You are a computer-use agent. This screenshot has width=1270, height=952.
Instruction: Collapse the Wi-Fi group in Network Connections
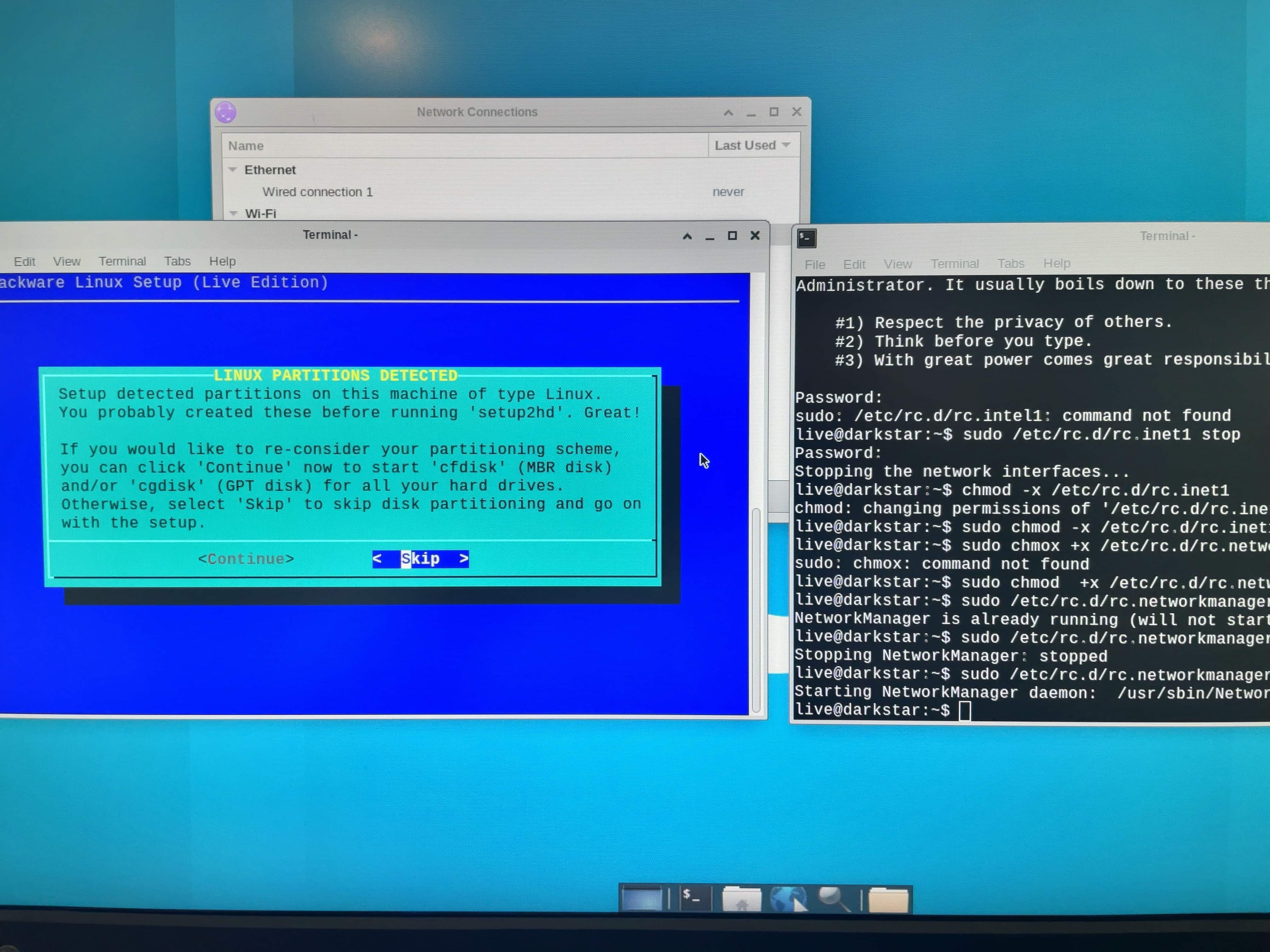[233, 213]
